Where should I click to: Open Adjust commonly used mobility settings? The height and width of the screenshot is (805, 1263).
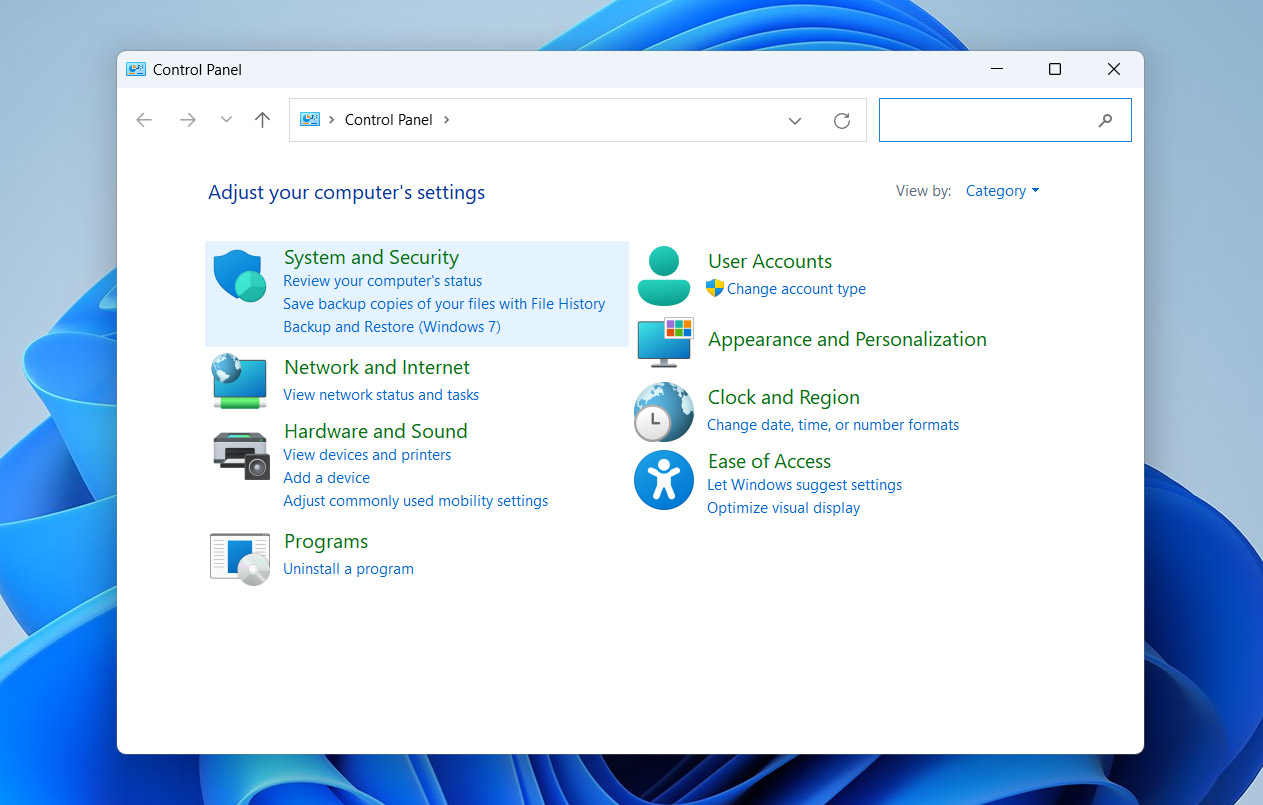(416, 501)
